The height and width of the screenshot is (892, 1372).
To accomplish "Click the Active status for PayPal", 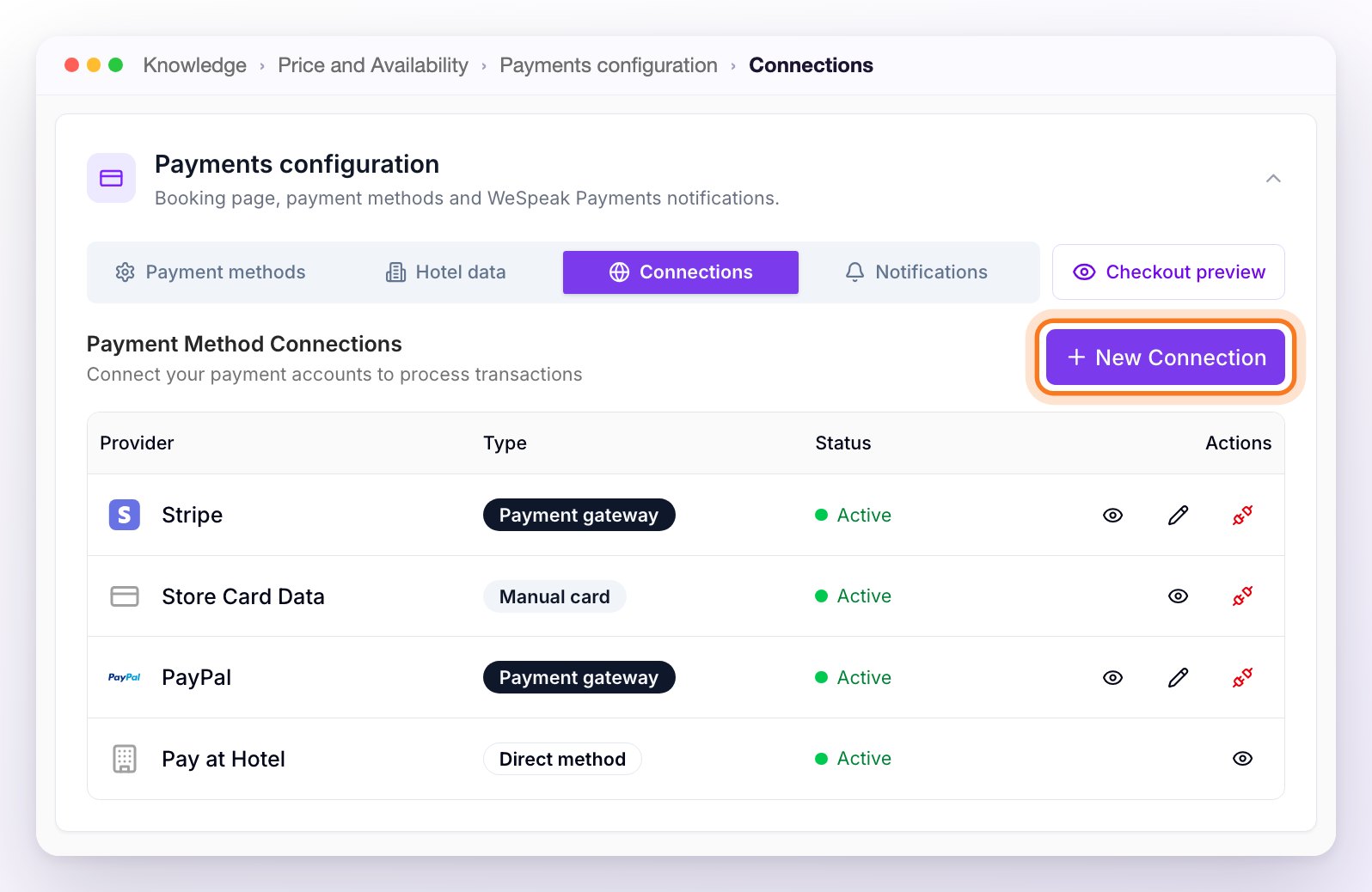I will point(853,677).
